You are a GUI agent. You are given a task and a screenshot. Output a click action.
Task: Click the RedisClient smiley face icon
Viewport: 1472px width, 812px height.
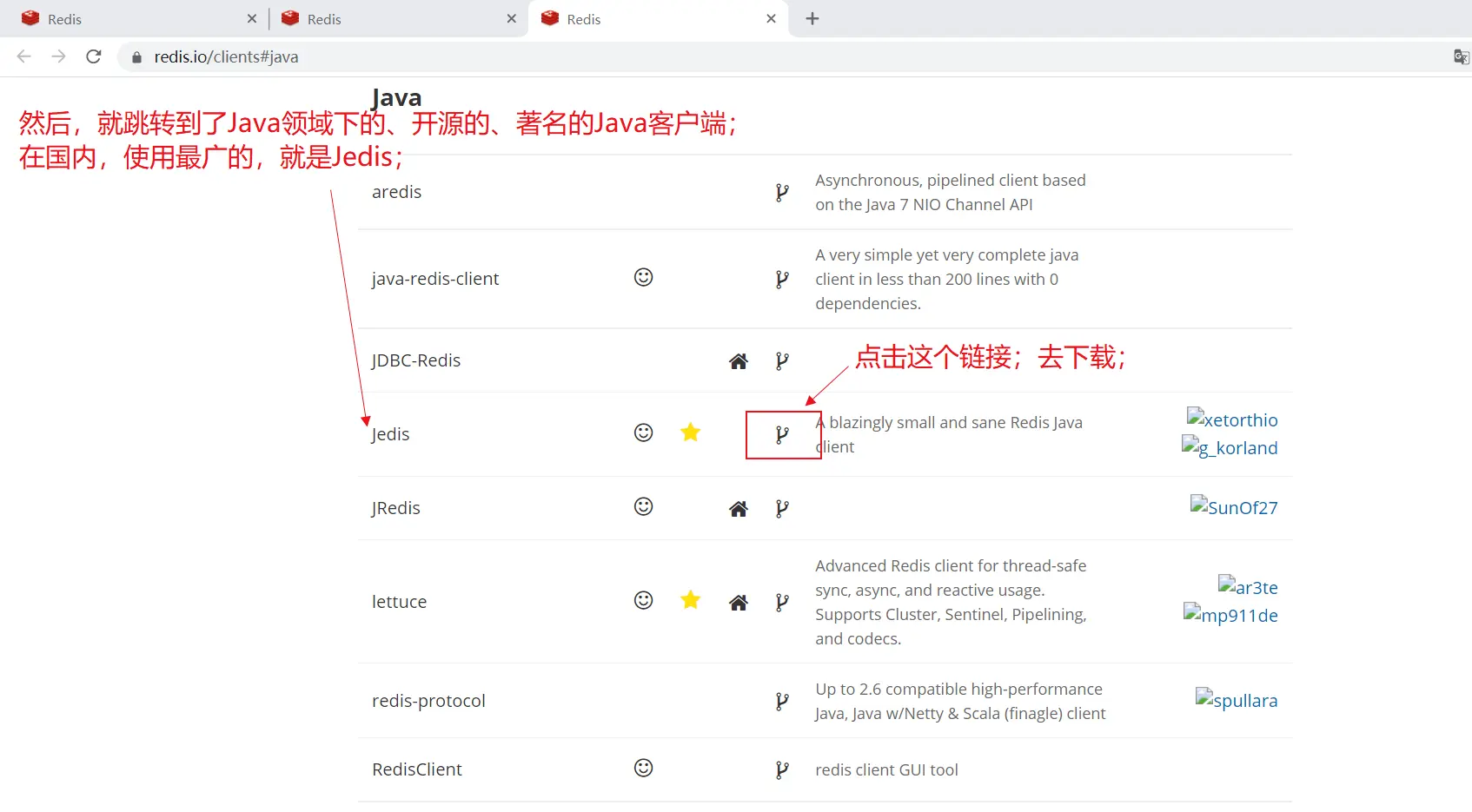tap(643, 768)
